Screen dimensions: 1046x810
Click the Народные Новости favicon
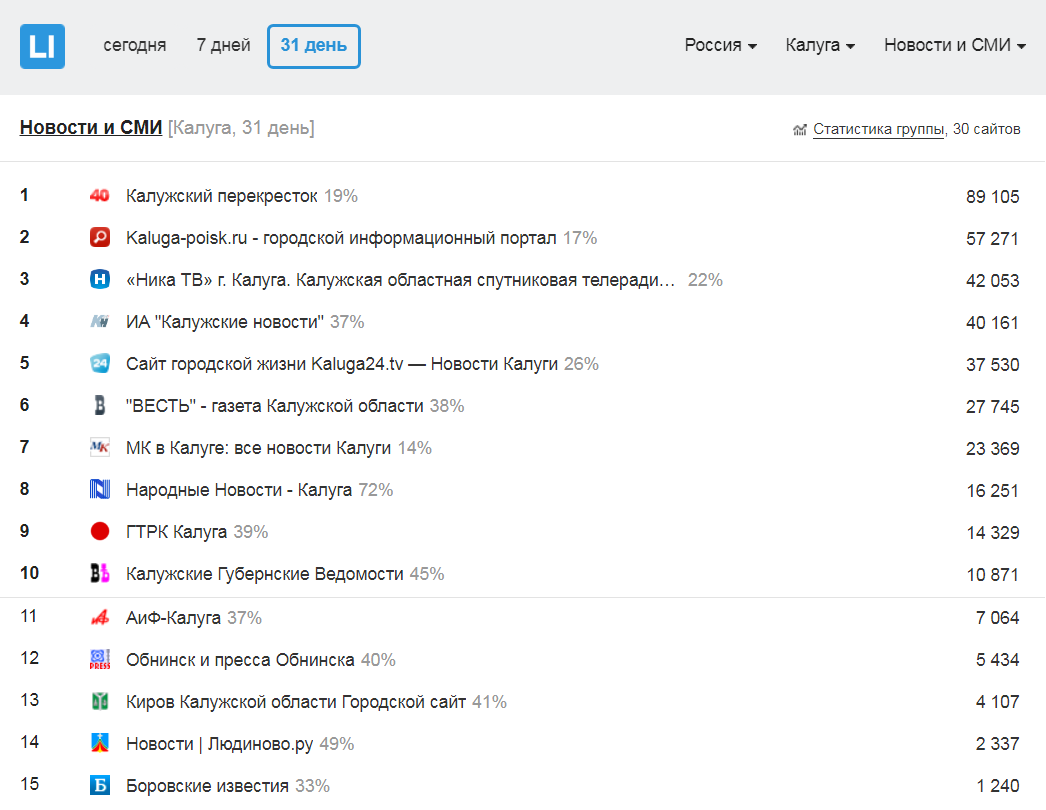tap(99, 490)
